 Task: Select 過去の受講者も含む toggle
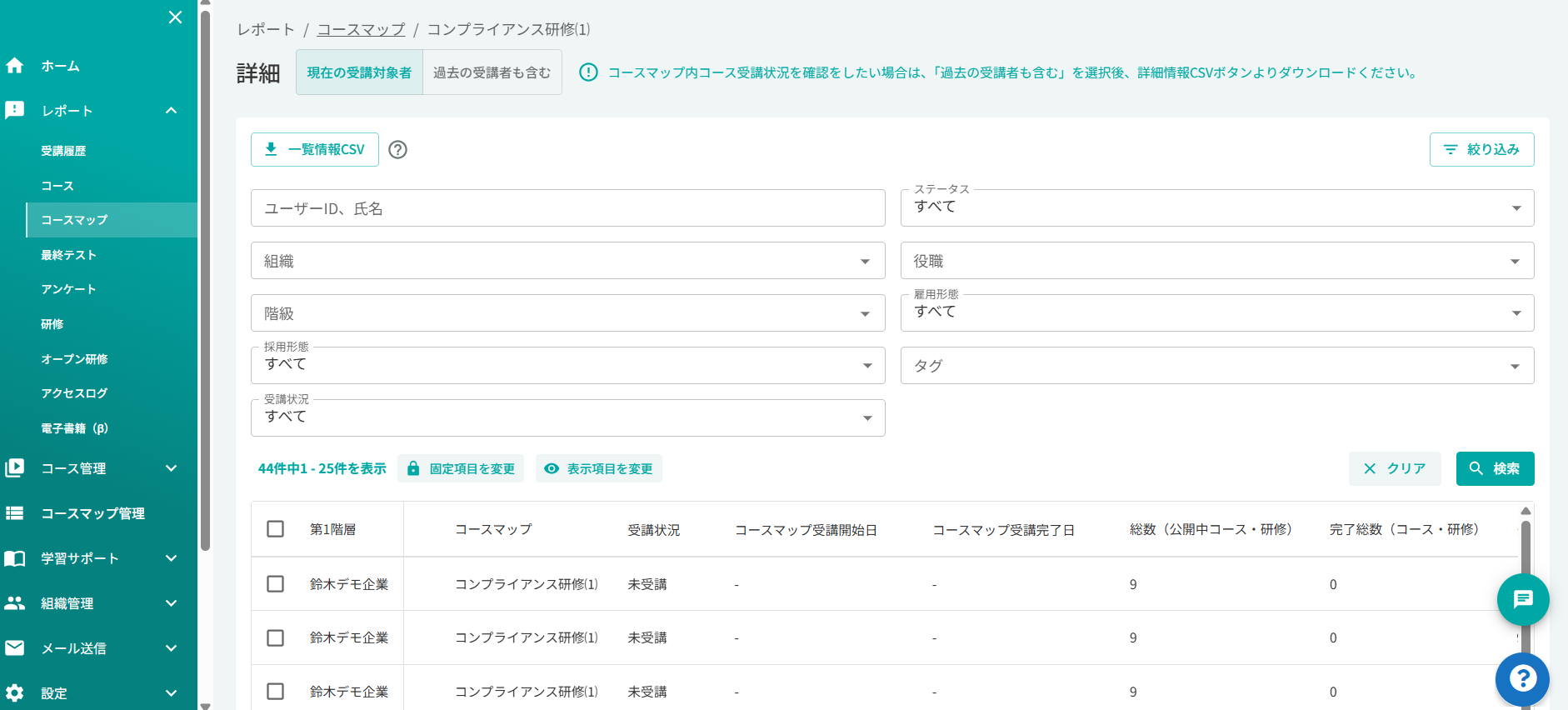(492, 72)
